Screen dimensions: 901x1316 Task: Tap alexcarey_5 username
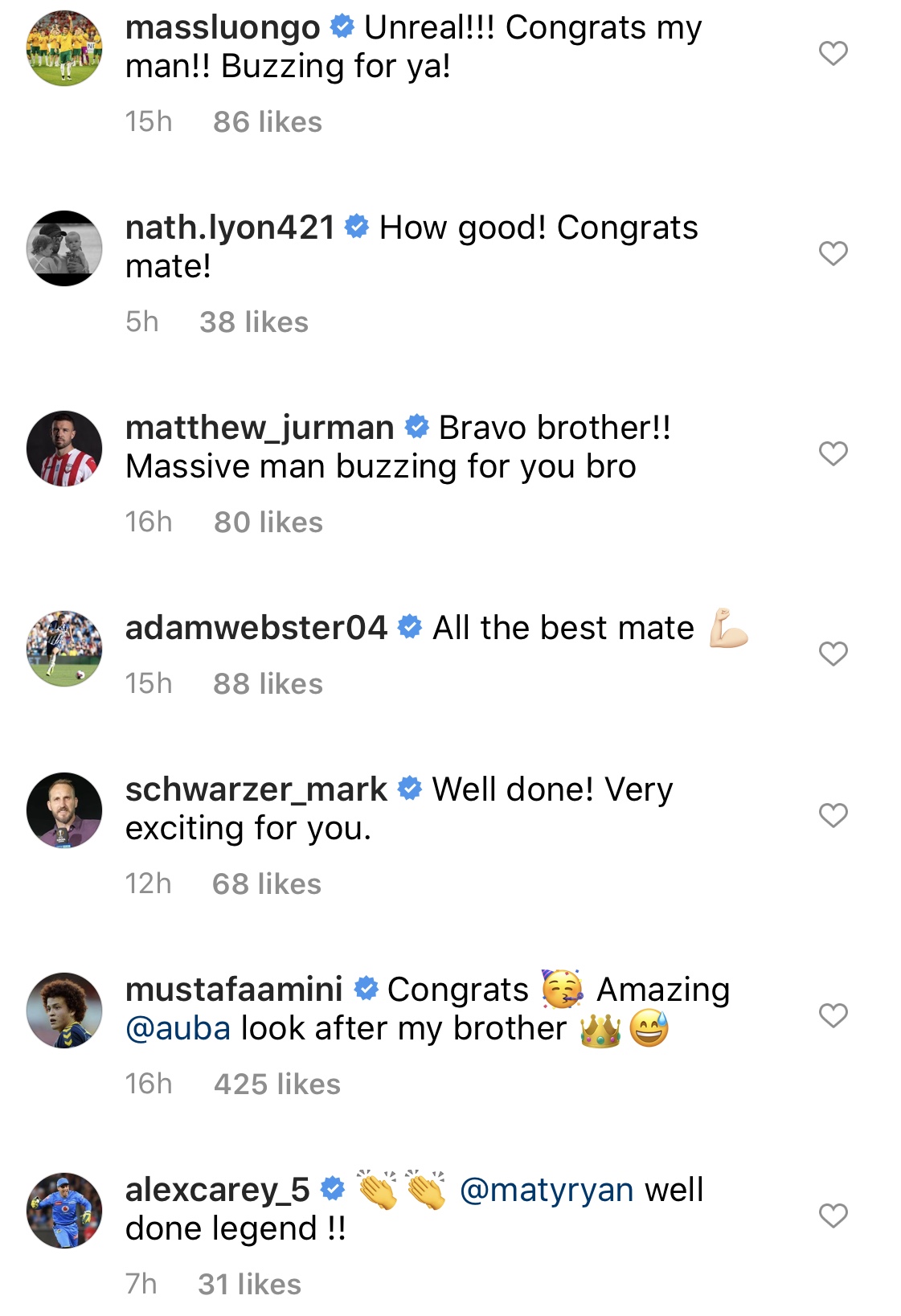pyautogui.click(x=217, y=1190)
